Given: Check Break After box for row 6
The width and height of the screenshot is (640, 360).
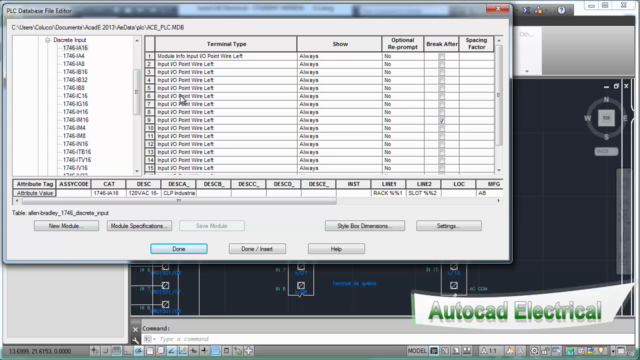Looking at the screenshot, I should [442, 96].
